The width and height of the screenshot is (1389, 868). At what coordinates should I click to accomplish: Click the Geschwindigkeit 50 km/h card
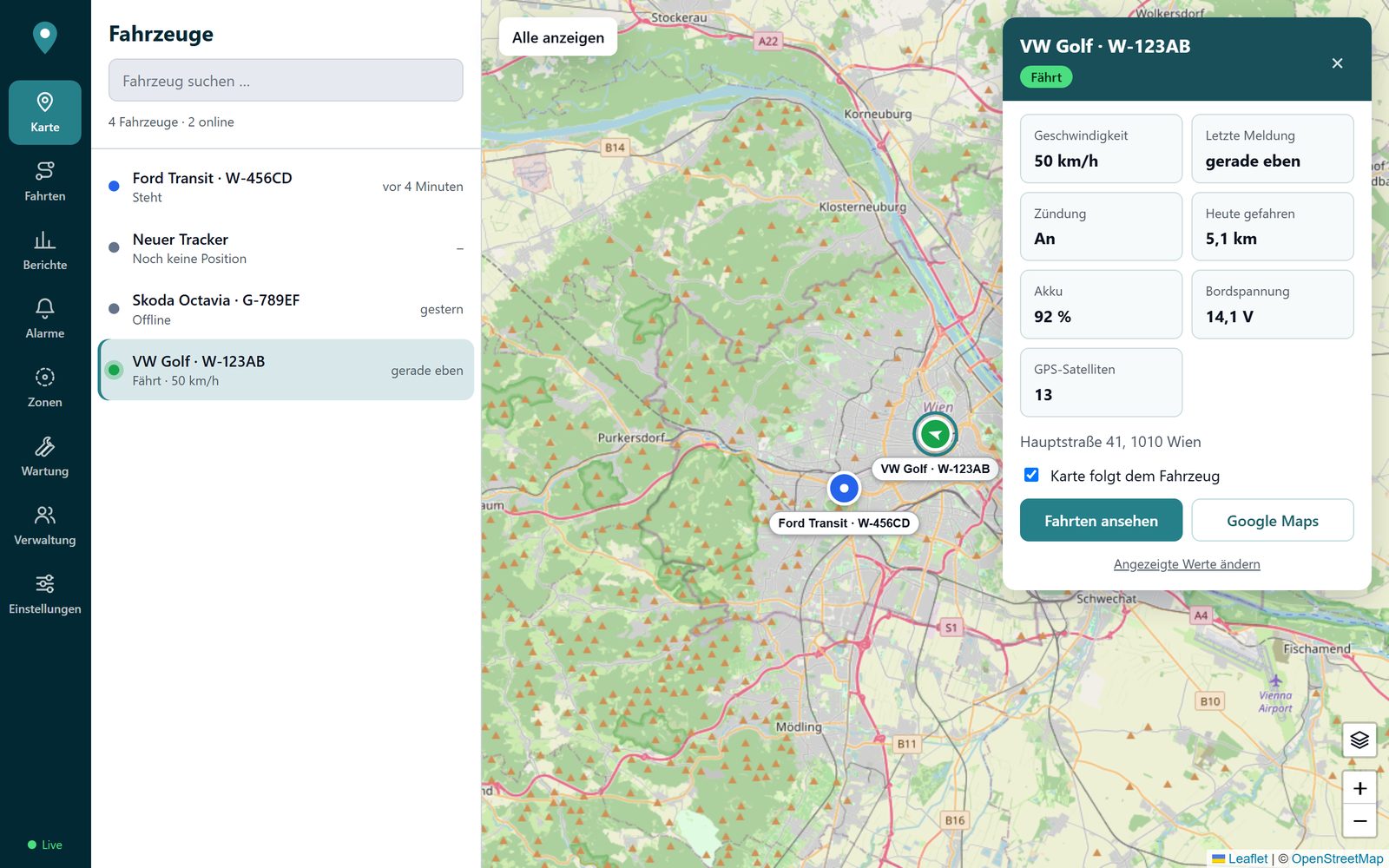[x=1101, y=148]
